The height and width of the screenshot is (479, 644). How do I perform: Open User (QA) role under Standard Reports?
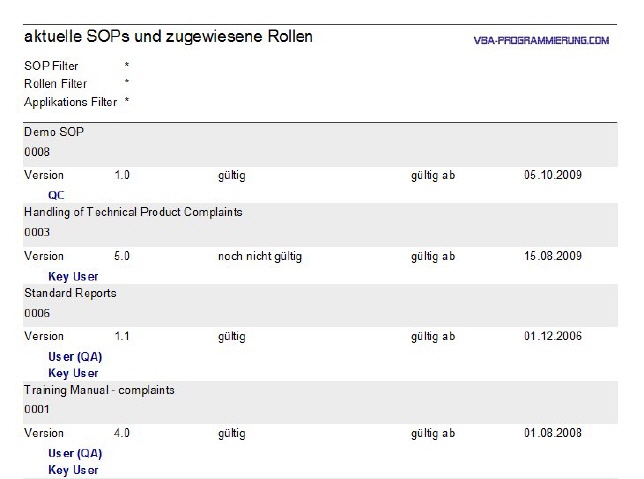click(75, 357)
